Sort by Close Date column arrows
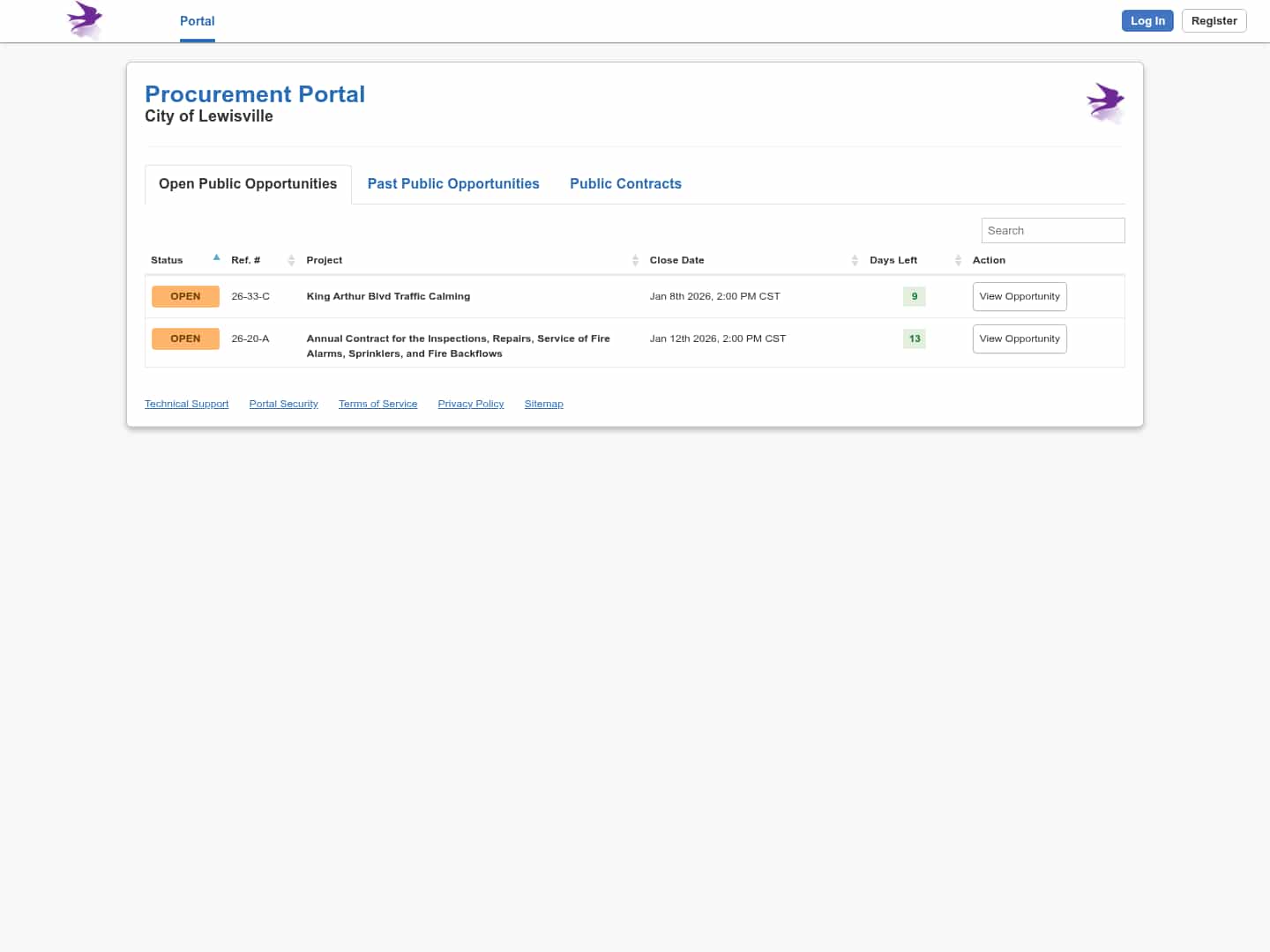This screenshot has height=952, width=1270. pos(855,260)
